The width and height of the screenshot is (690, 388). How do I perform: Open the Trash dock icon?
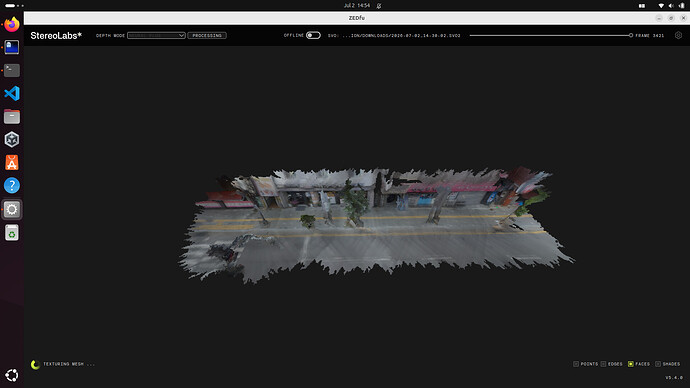(12, 233)
